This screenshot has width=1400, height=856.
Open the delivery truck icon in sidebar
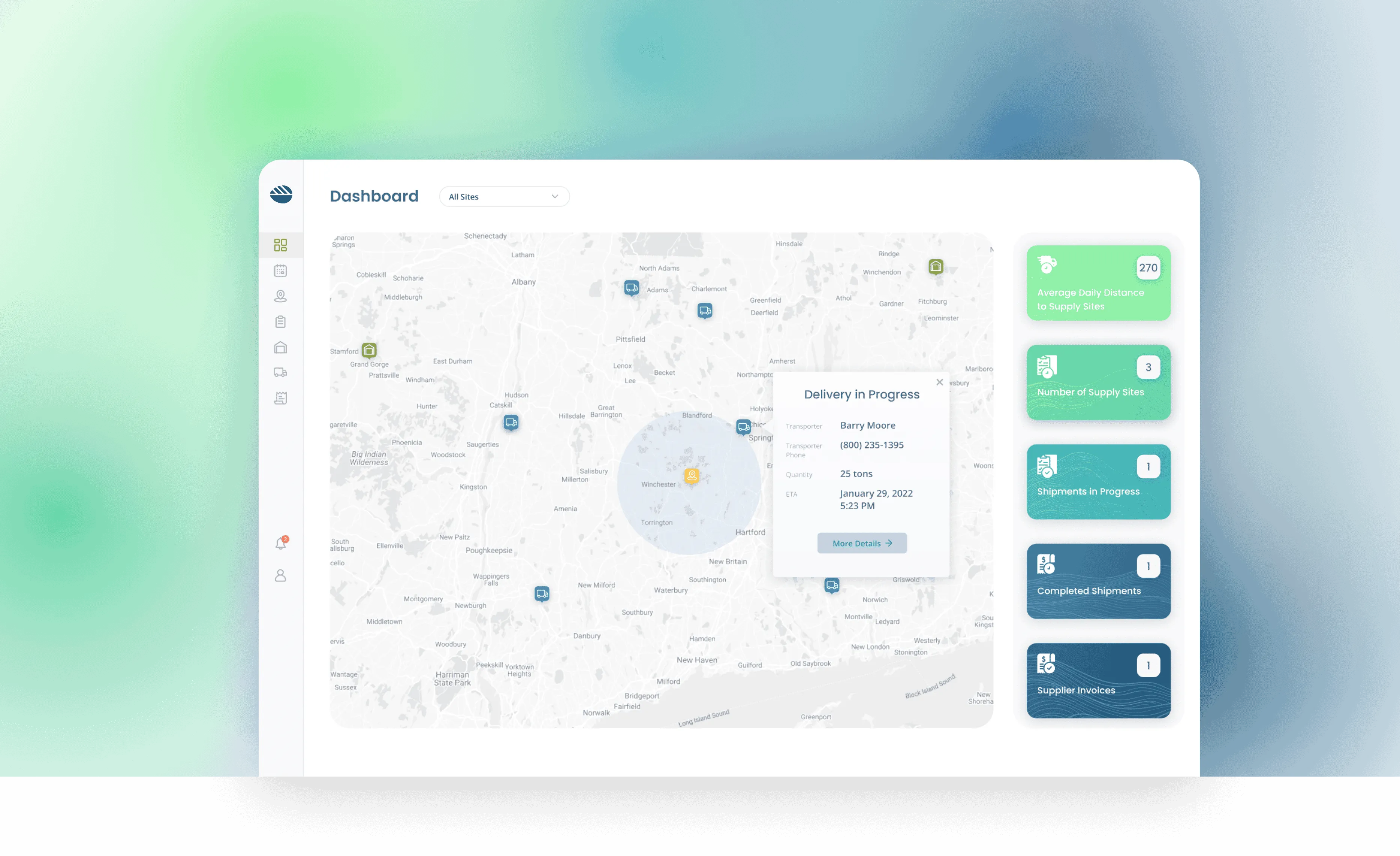click(x=280, y=373)
